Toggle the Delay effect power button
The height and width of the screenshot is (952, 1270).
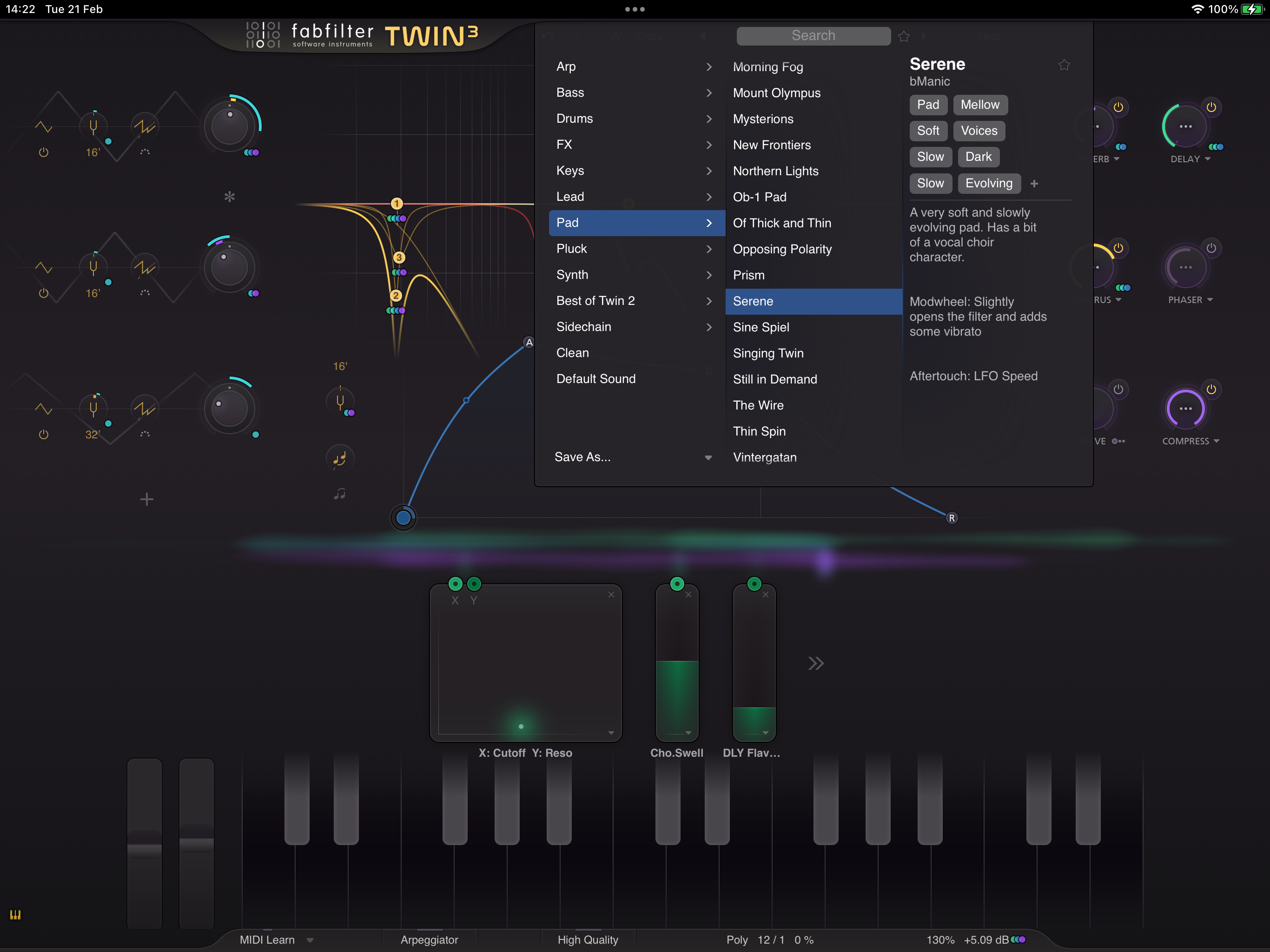(1211, 107)
